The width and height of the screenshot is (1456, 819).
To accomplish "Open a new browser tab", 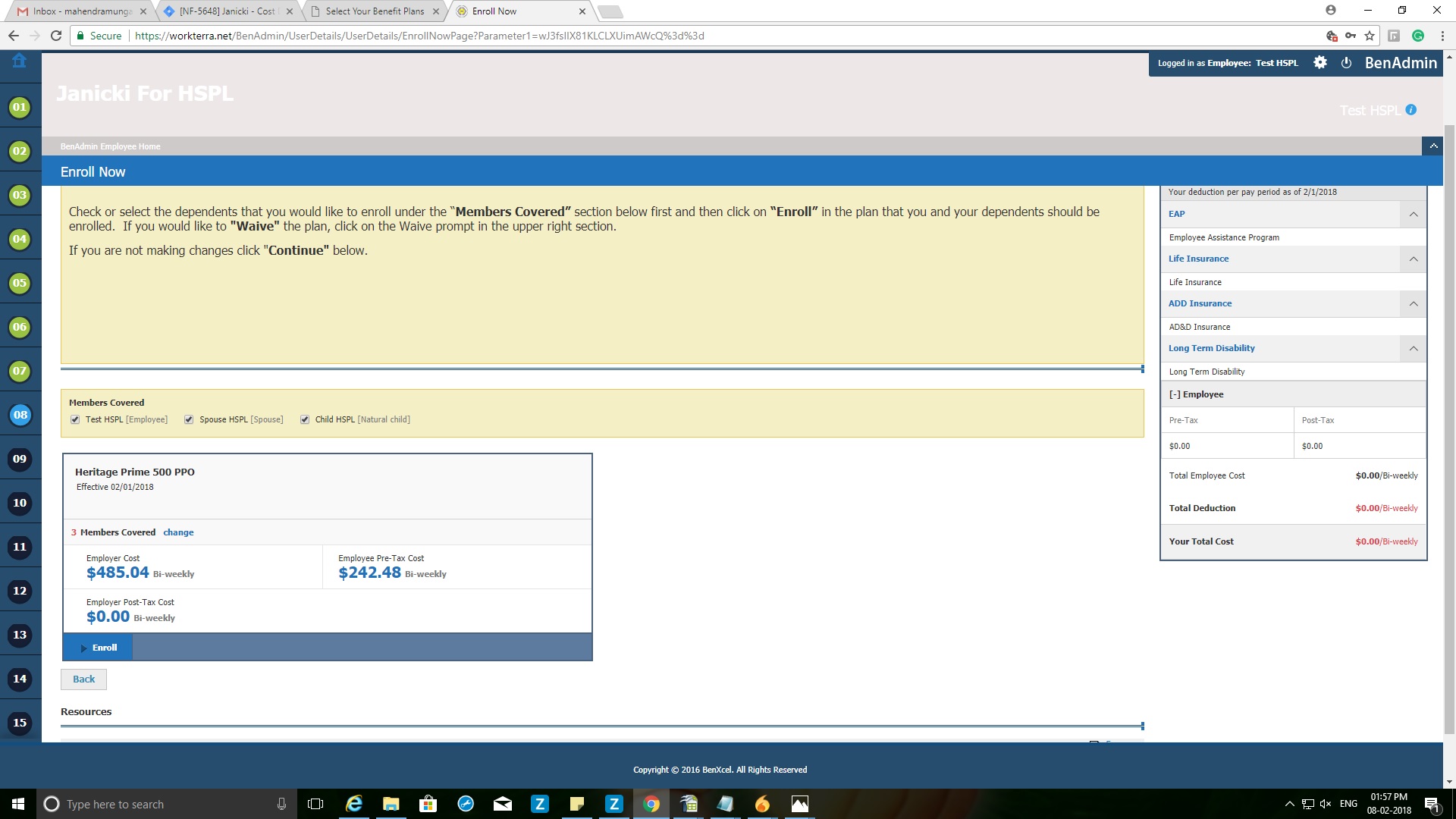I will coord(610,11).
